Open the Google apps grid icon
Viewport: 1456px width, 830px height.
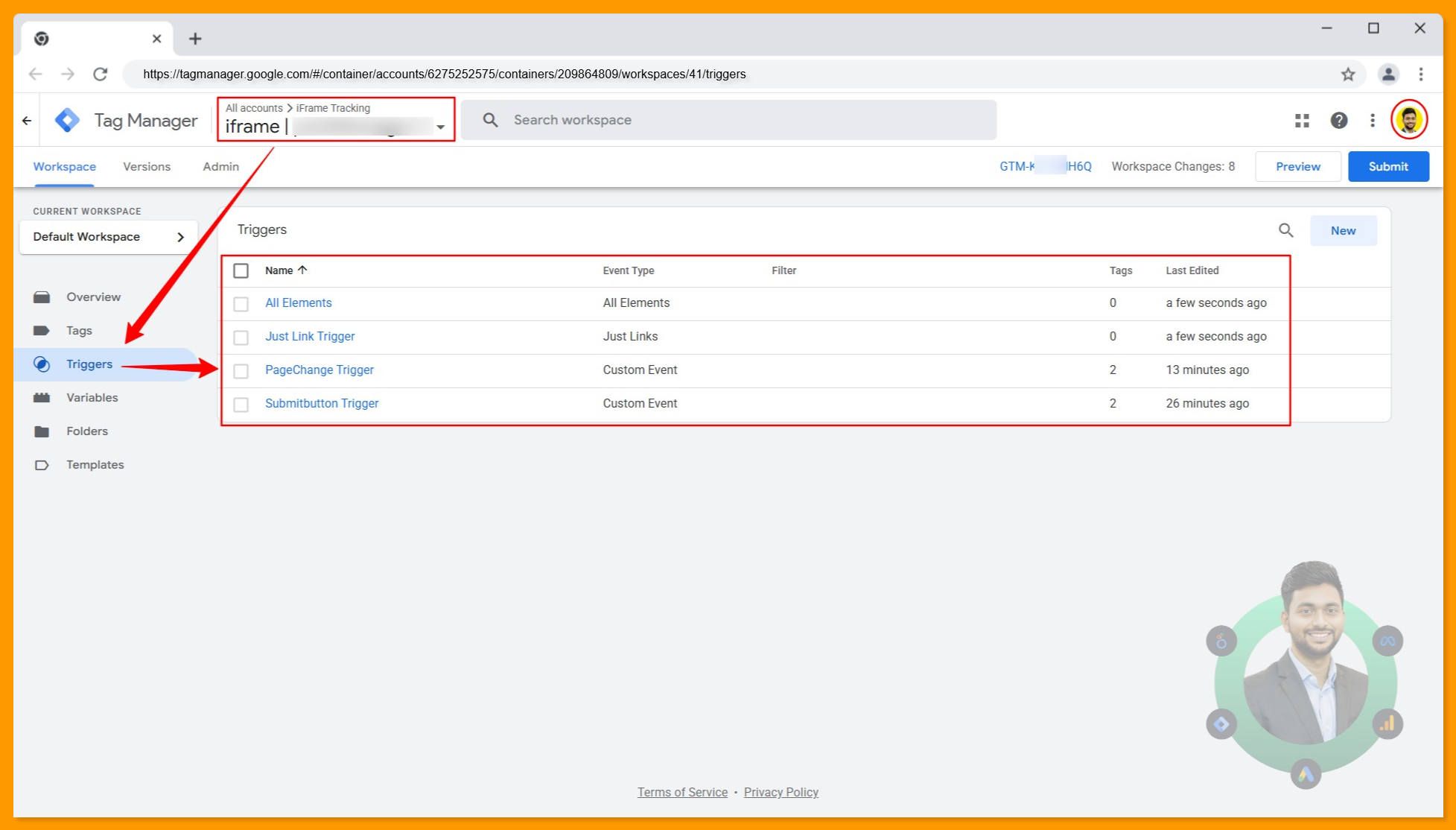(1302, 120)
